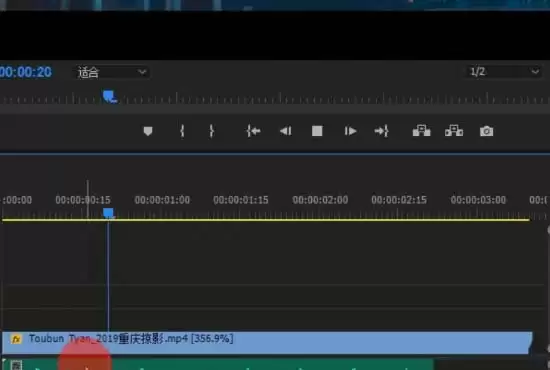
Task: Click the Mark Out bracket icon
Action: click(x=212, y=131)
